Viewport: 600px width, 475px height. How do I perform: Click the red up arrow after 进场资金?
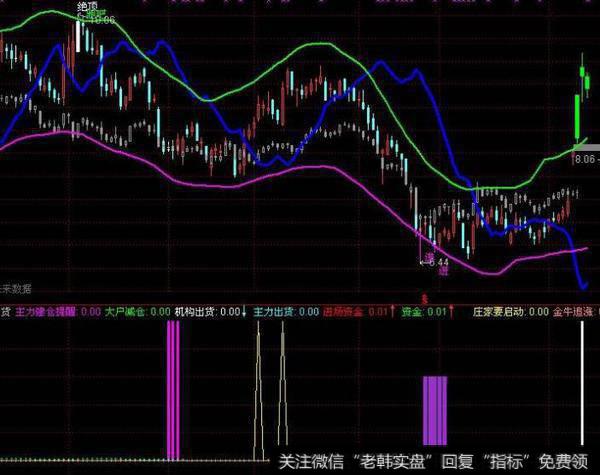click(x=392, y=312)
